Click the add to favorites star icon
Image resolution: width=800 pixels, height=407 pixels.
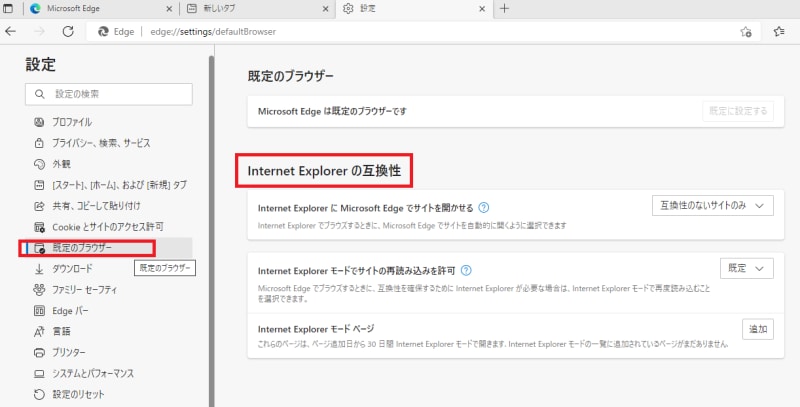[745, 31]
